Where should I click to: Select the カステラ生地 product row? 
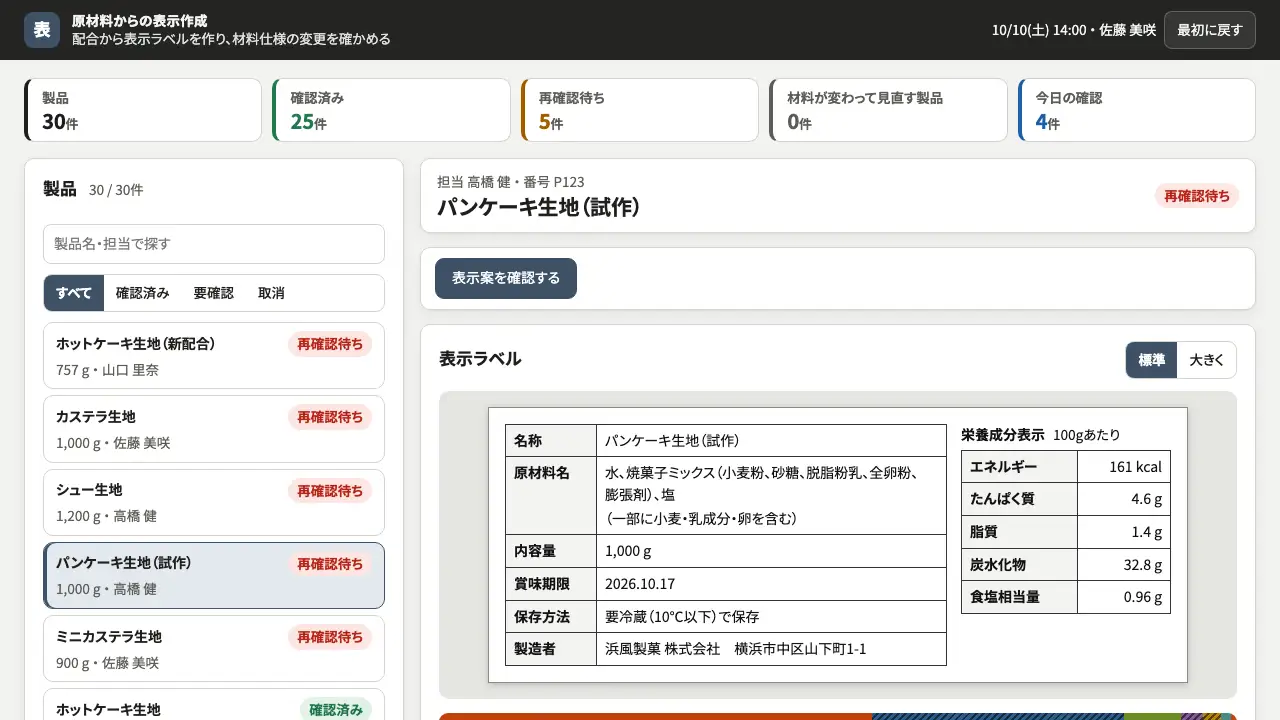click(x=214, y=429)
